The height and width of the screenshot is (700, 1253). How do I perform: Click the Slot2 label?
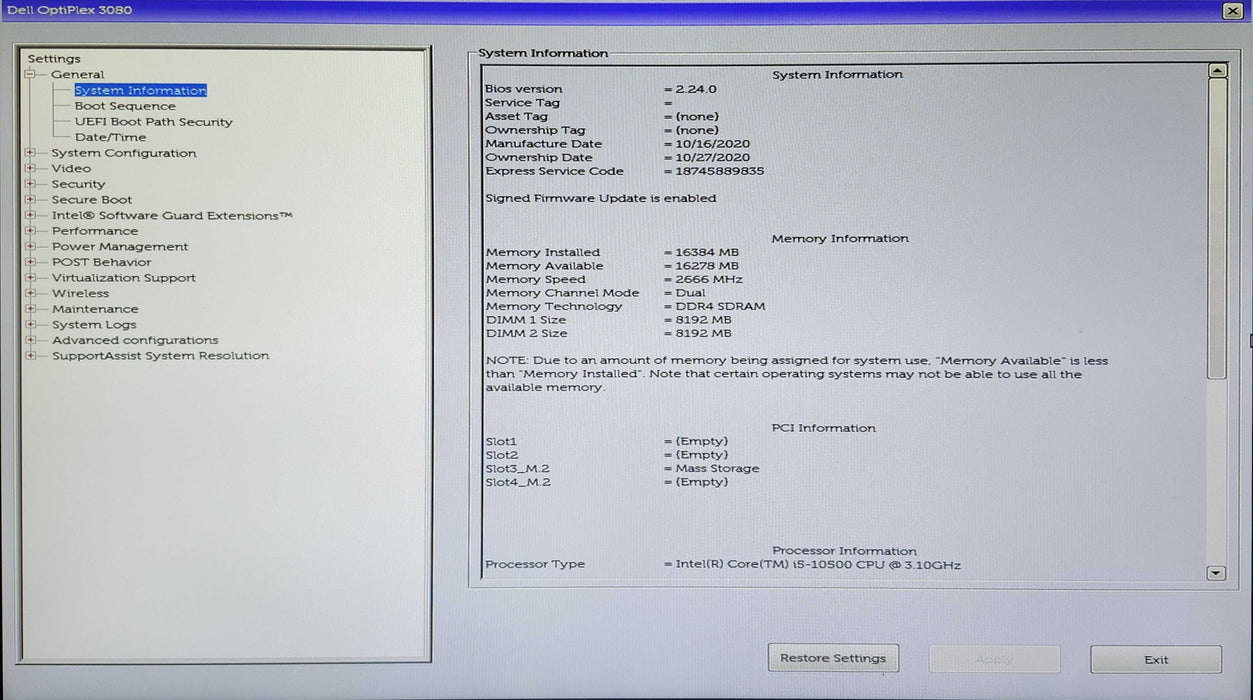(502, 455)
